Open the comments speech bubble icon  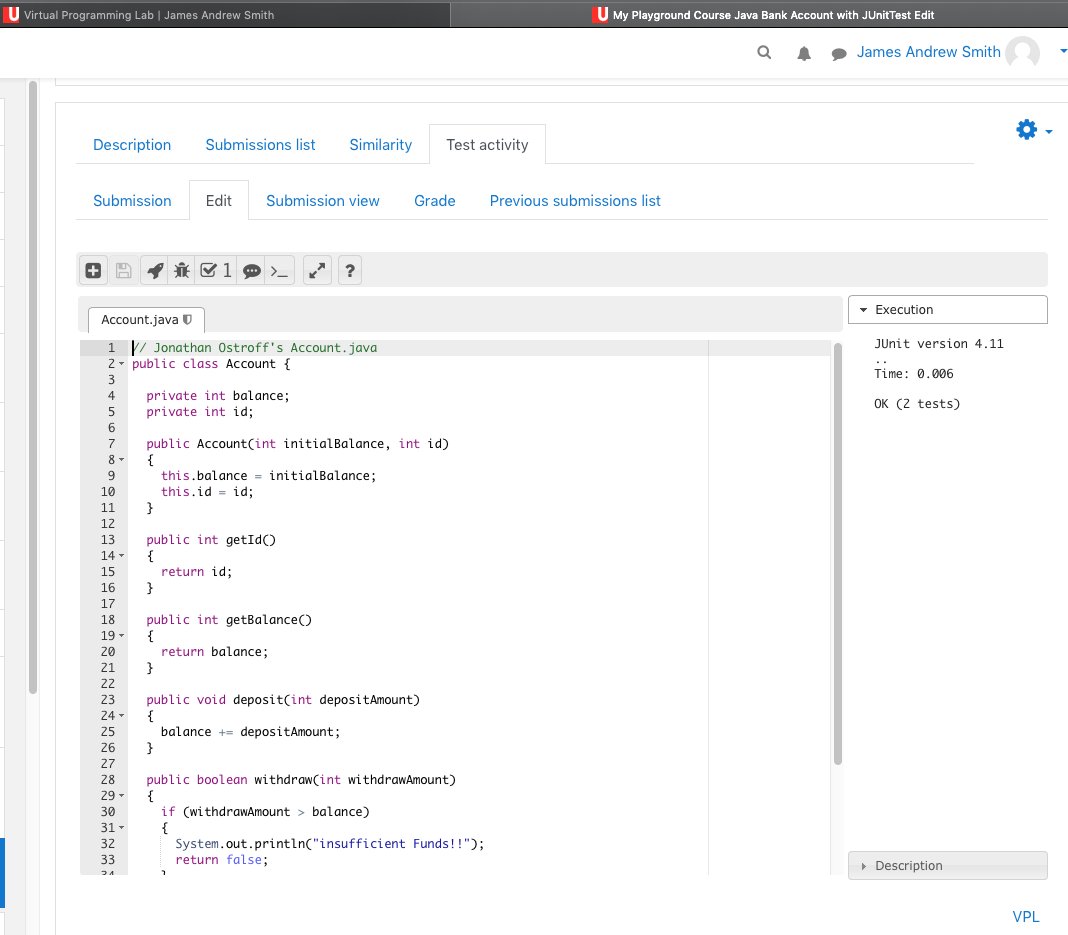pos(251,270)
